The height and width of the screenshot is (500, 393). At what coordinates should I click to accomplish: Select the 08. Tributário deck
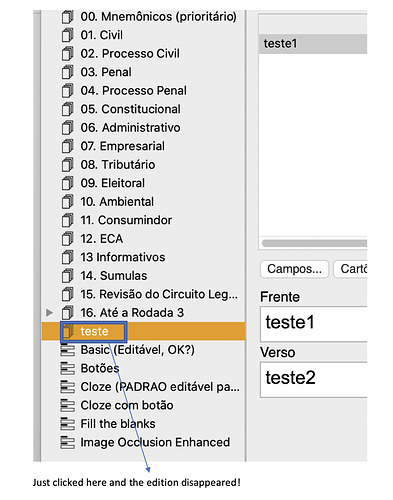point(143,164)
